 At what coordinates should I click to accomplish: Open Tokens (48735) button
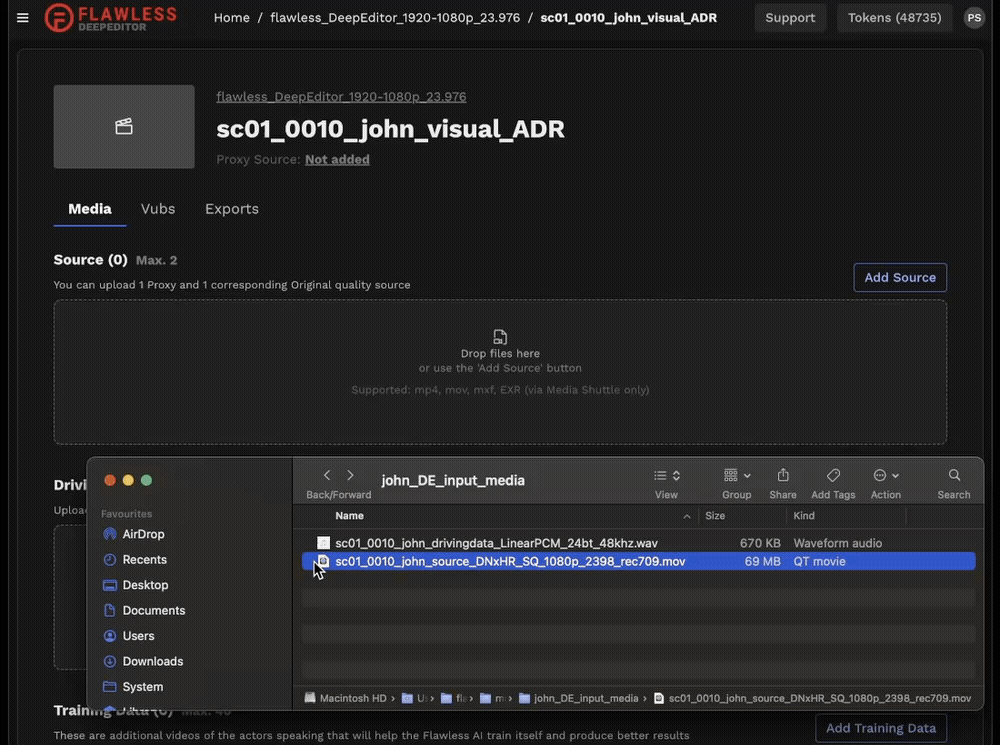[x=894, y=18]
